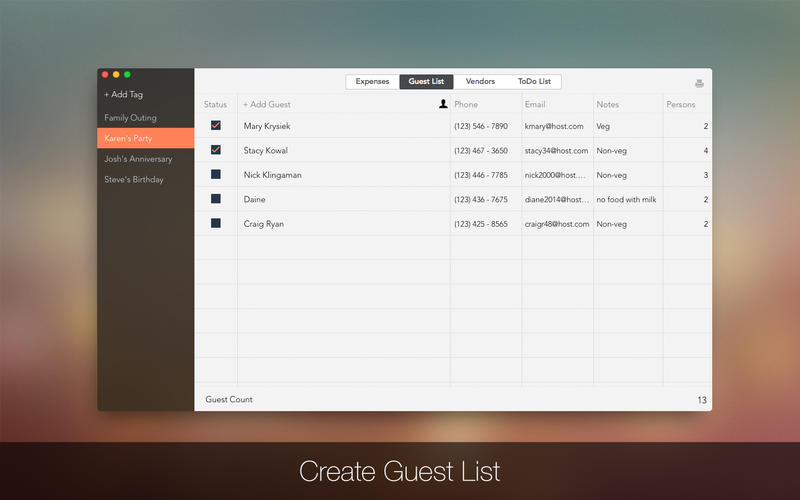Select the Guest List tab

(426, 82)
